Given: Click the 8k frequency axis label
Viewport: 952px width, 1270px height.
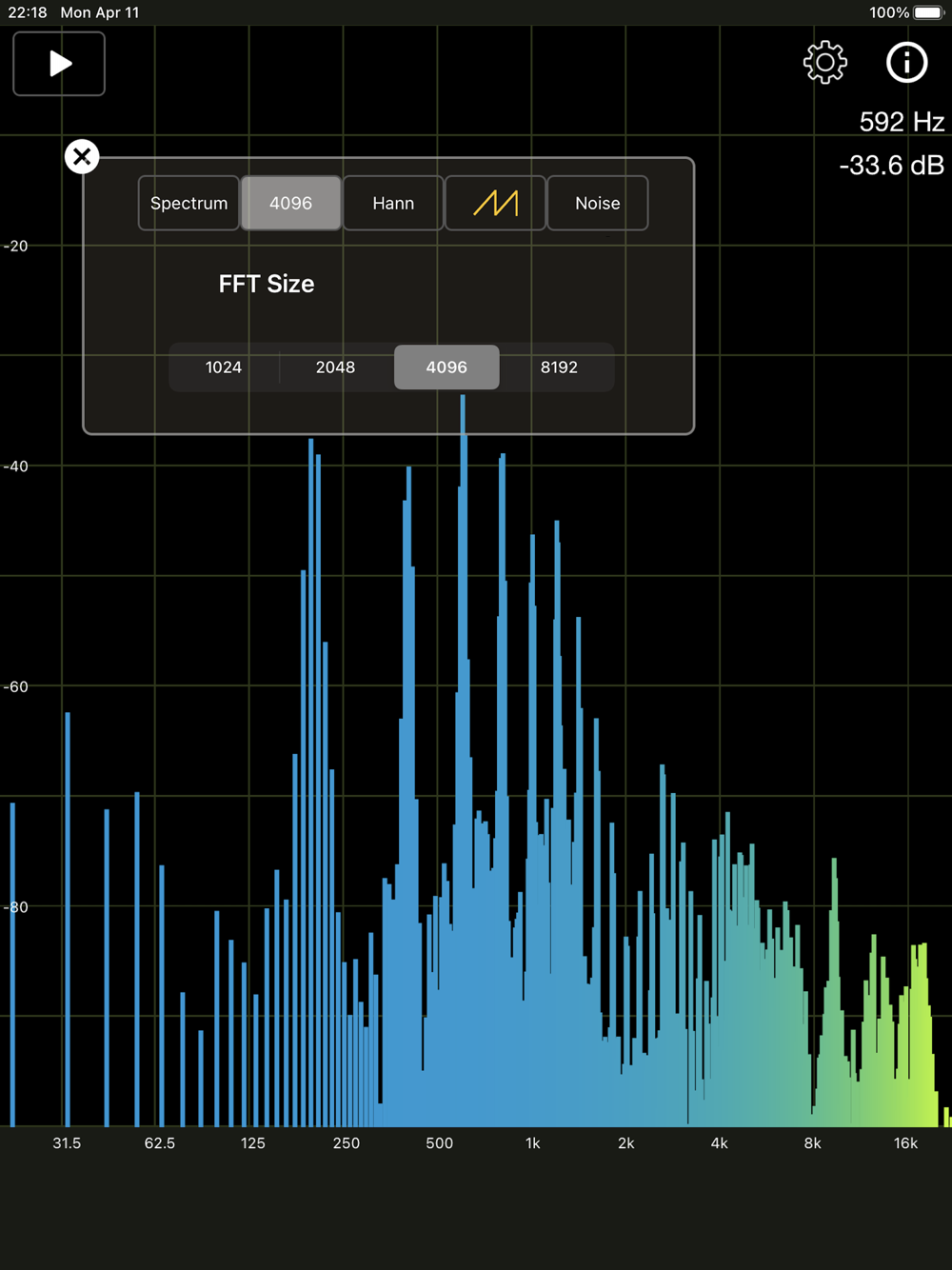Looking at the screenshot, I should point(812,1143).
